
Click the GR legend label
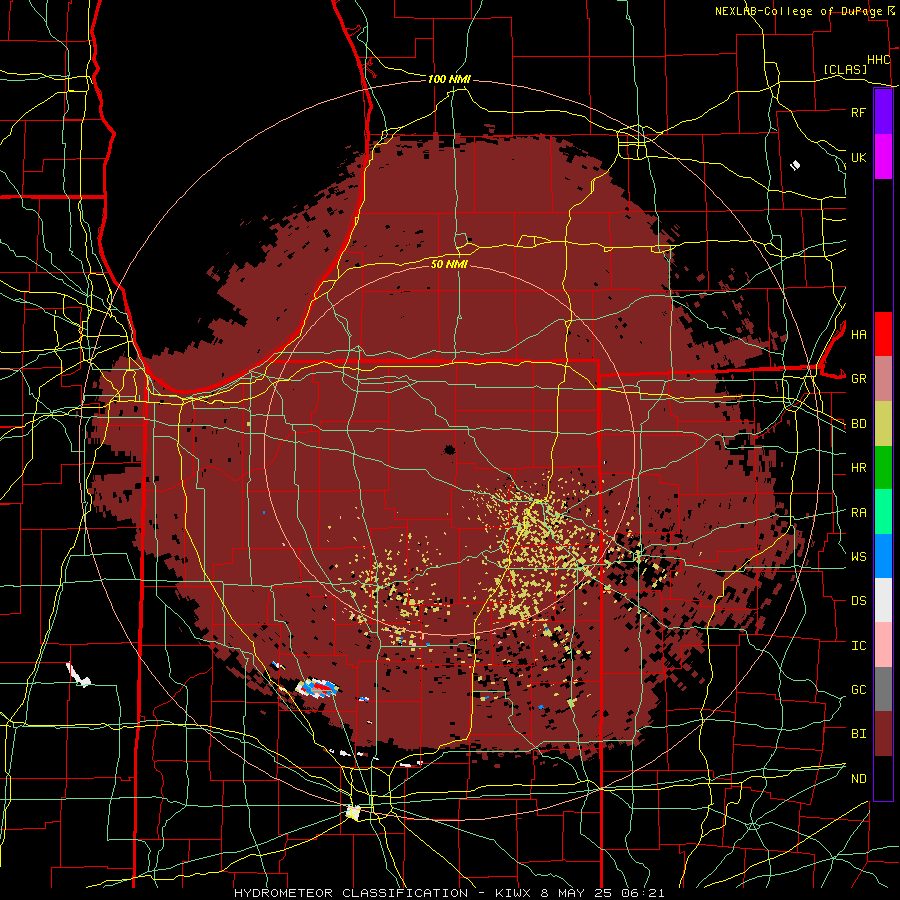pos(858,379)
